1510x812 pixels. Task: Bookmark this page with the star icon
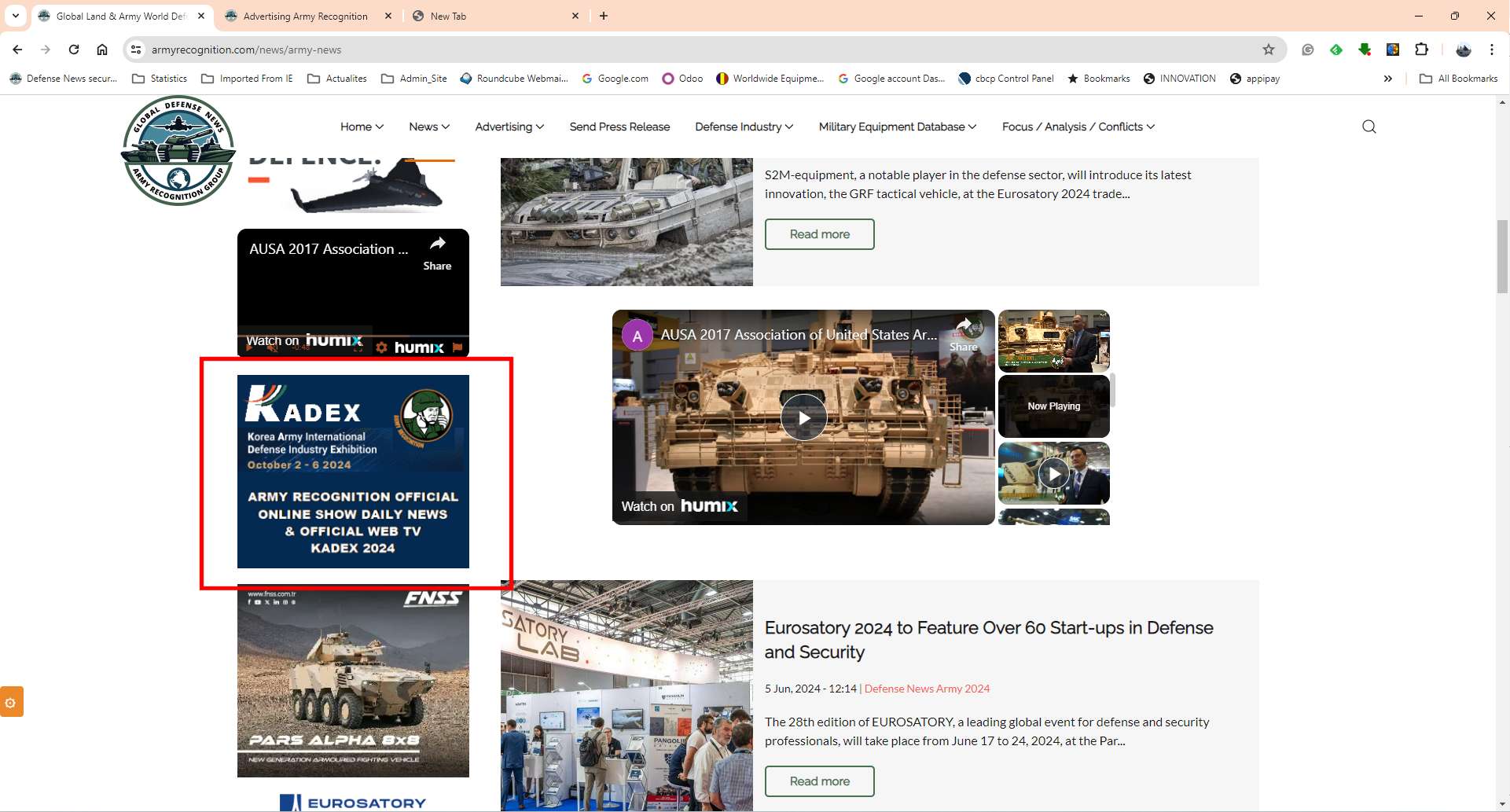click(1268, 50)
